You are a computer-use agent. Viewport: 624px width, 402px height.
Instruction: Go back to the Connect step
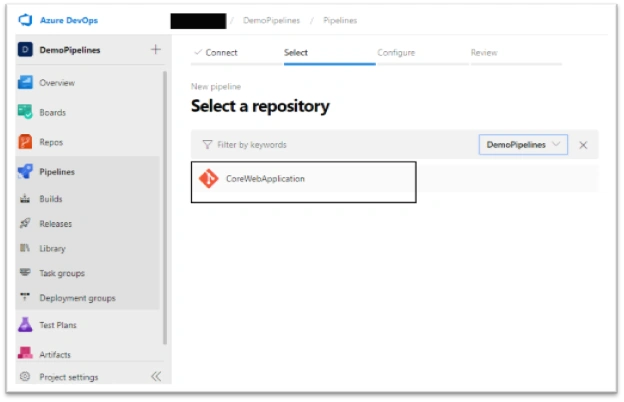click(x=221, y=53)
